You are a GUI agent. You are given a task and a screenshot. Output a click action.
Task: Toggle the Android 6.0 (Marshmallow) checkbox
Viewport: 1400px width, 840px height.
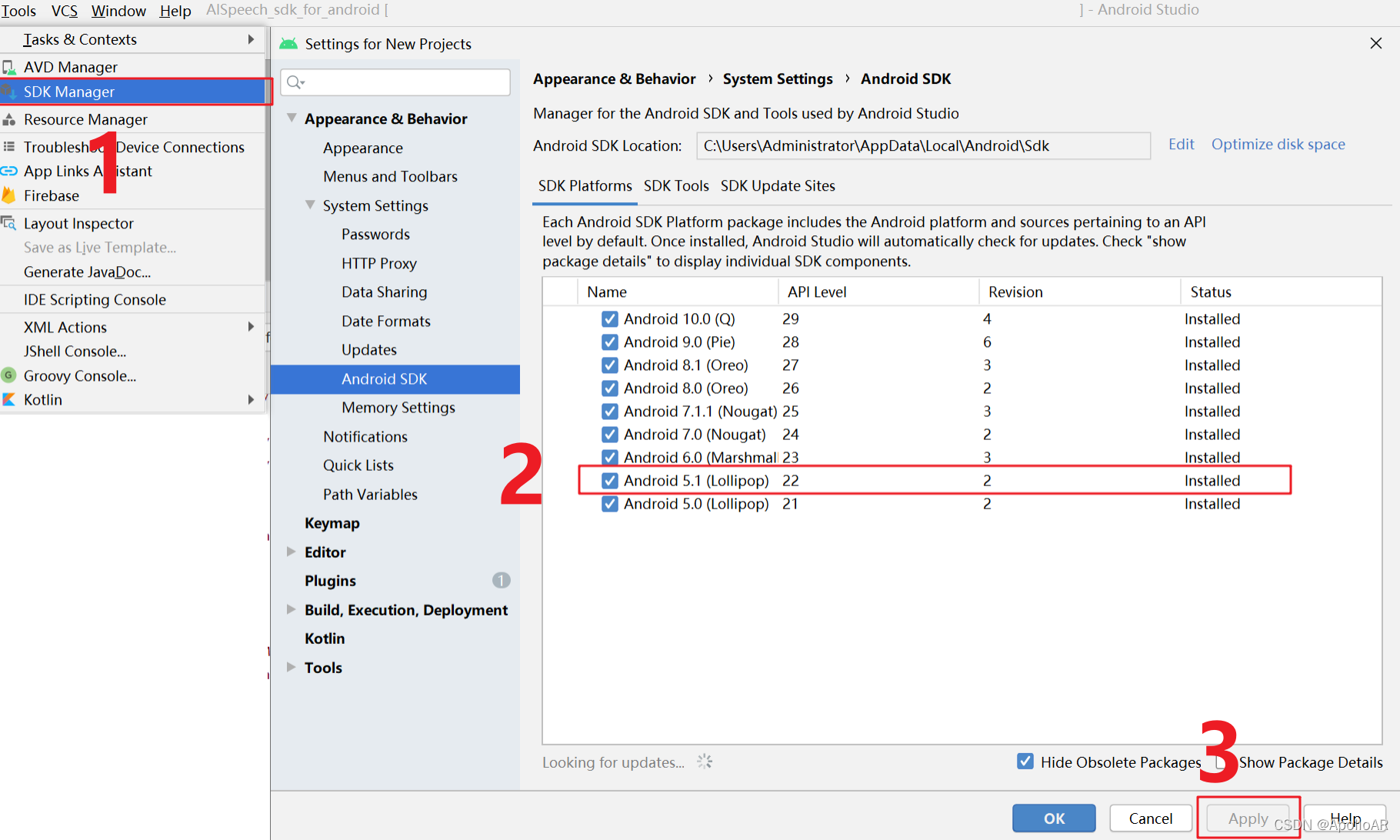pos(610,458)
